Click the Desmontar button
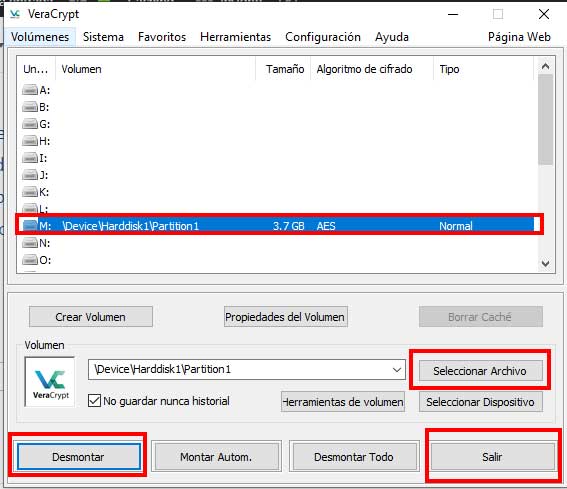567x489 pixels. point(78,457)
